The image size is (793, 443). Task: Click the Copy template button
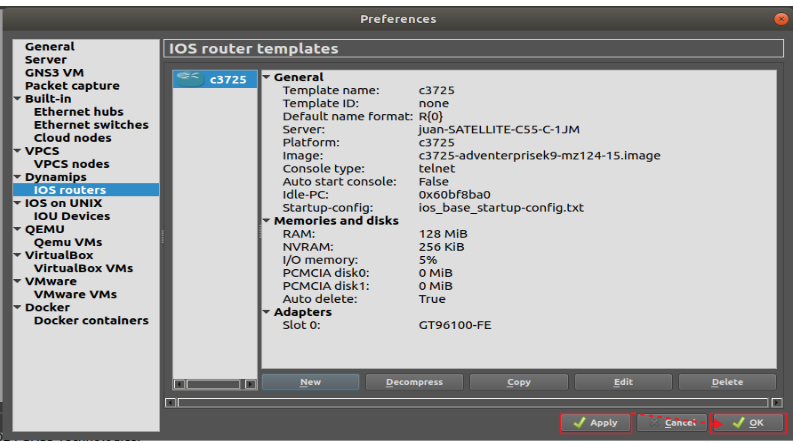click(x=519, y=382)
